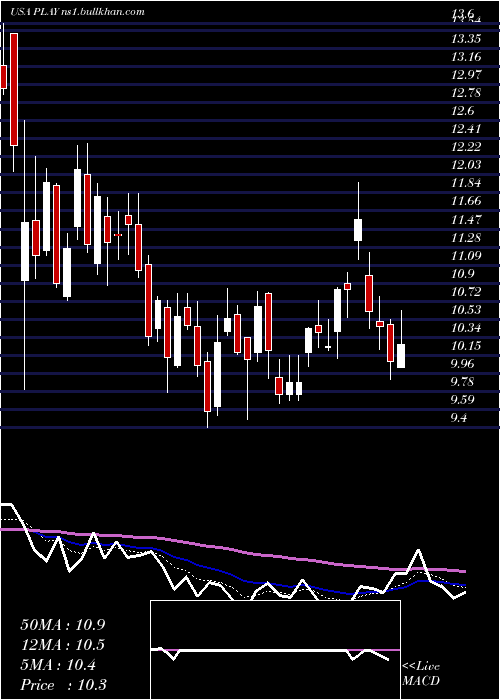Click the 12.97 price axis label
This screenshot has height=700, width=500.
coord(466,75)
